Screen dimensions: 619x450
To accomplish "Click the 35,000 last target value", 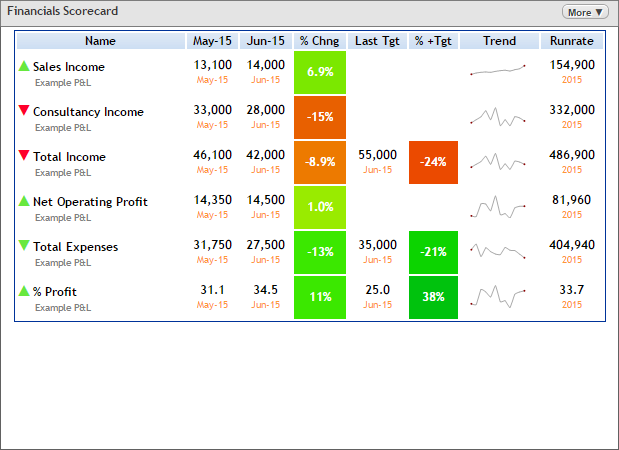I will pos(377,245).
